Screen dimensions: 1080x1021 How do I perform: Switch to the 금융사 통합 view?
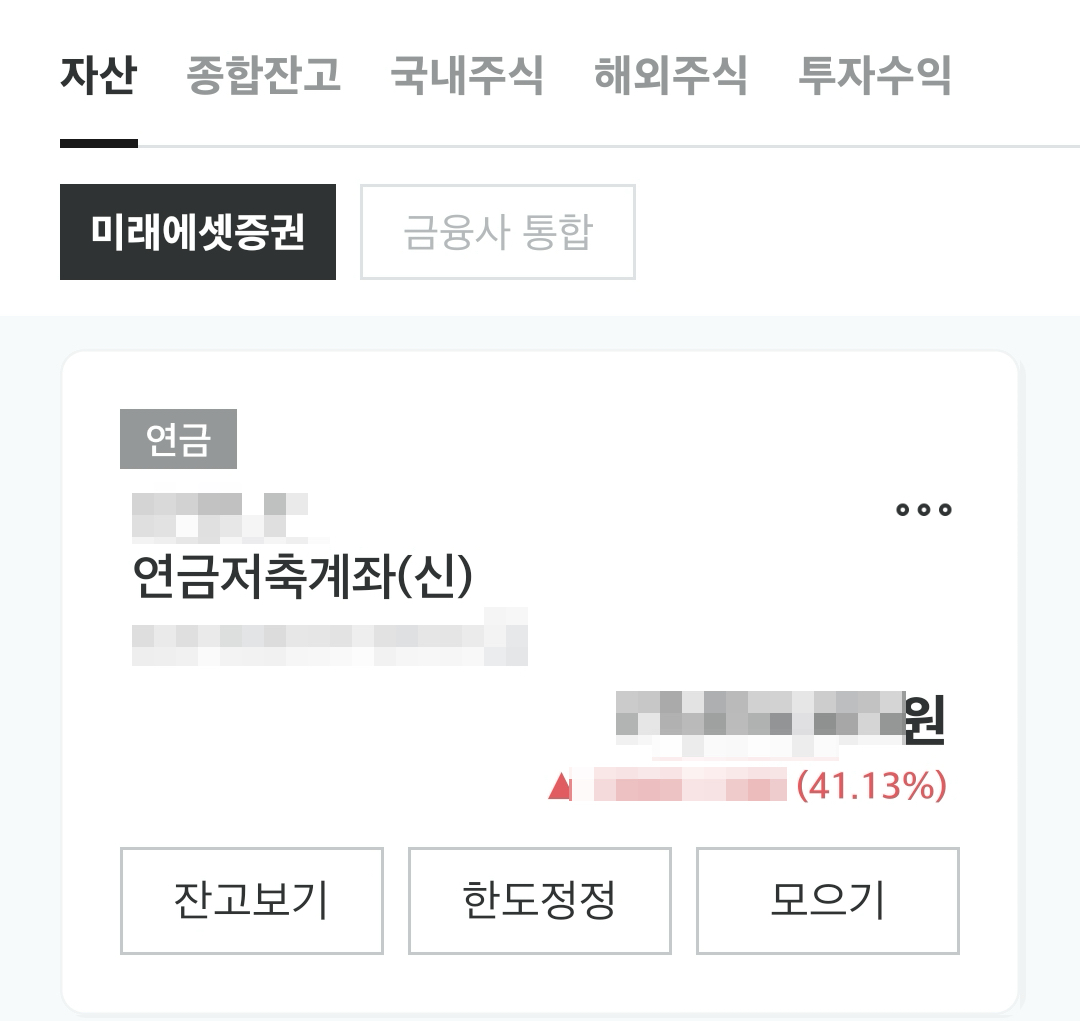click(x=497, y=232)
